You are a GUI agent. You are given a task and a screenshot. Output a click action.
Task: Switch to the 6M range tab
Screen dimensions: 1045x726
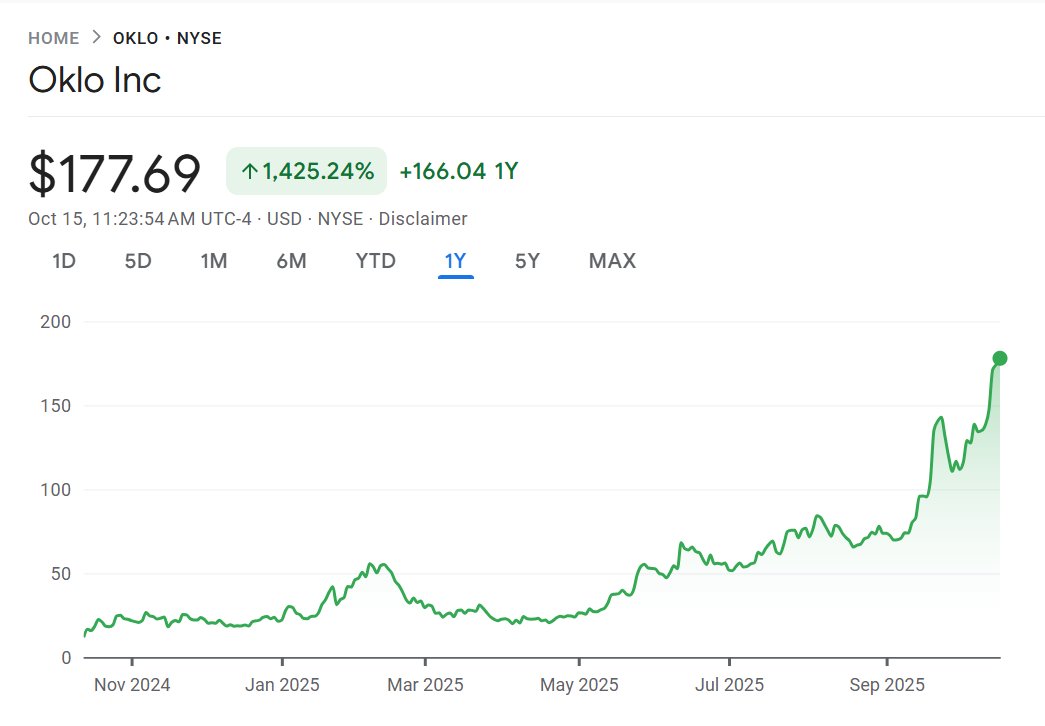291,261
